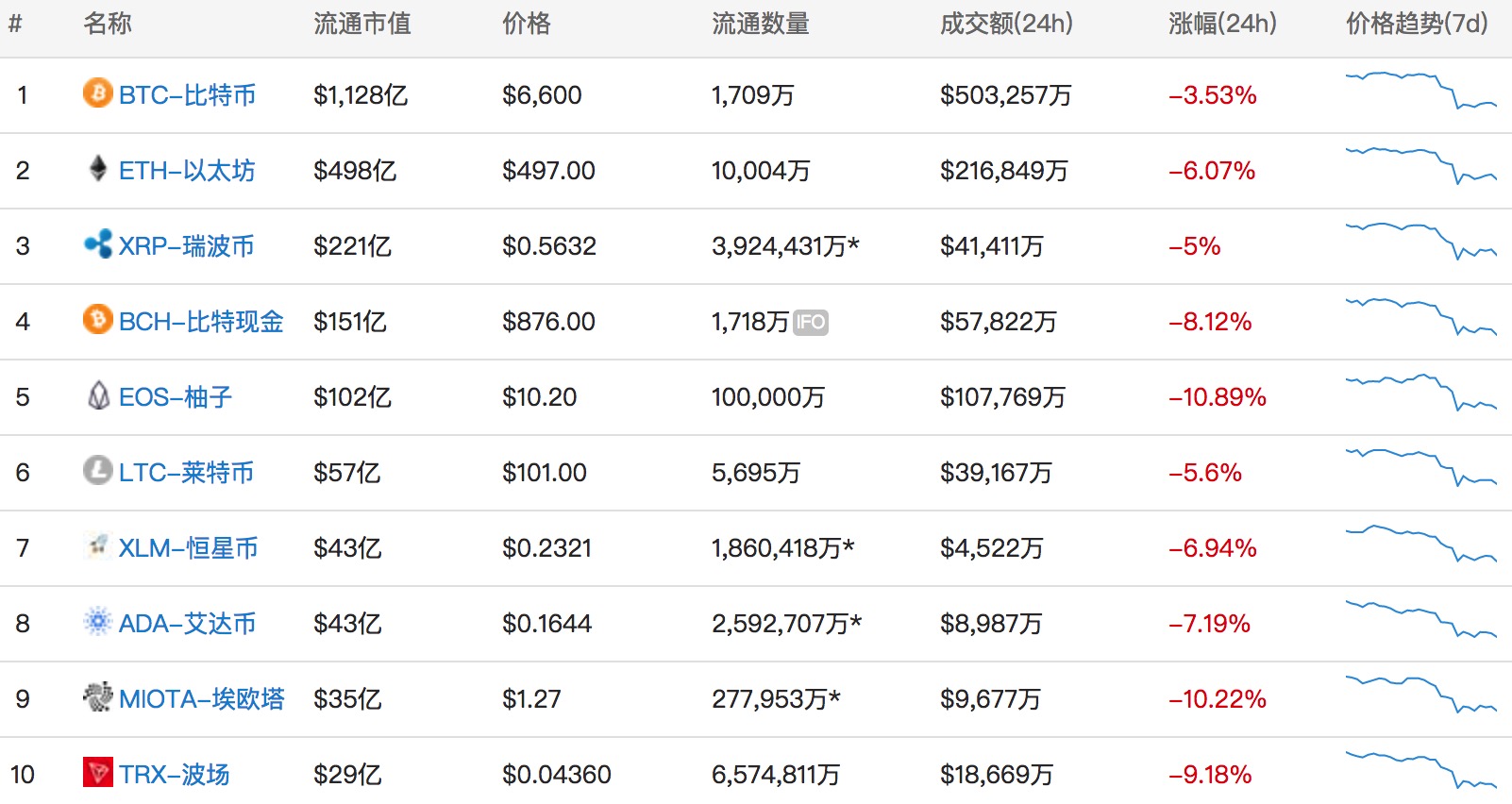Open the ADA-艾达币 link
Image resolution: width=1512 pixels, height=804 pixels.
(188, 624)
